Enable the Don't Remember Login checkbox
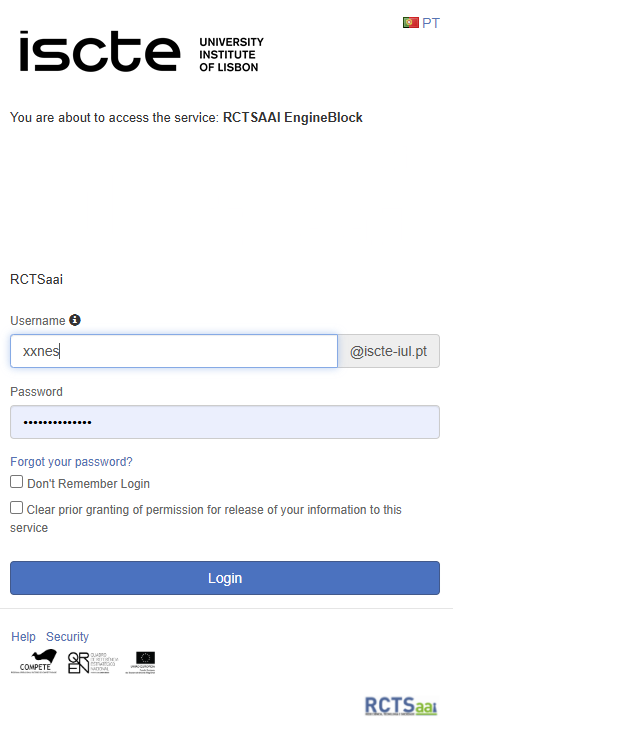The image size is (633, 732). 17,482
